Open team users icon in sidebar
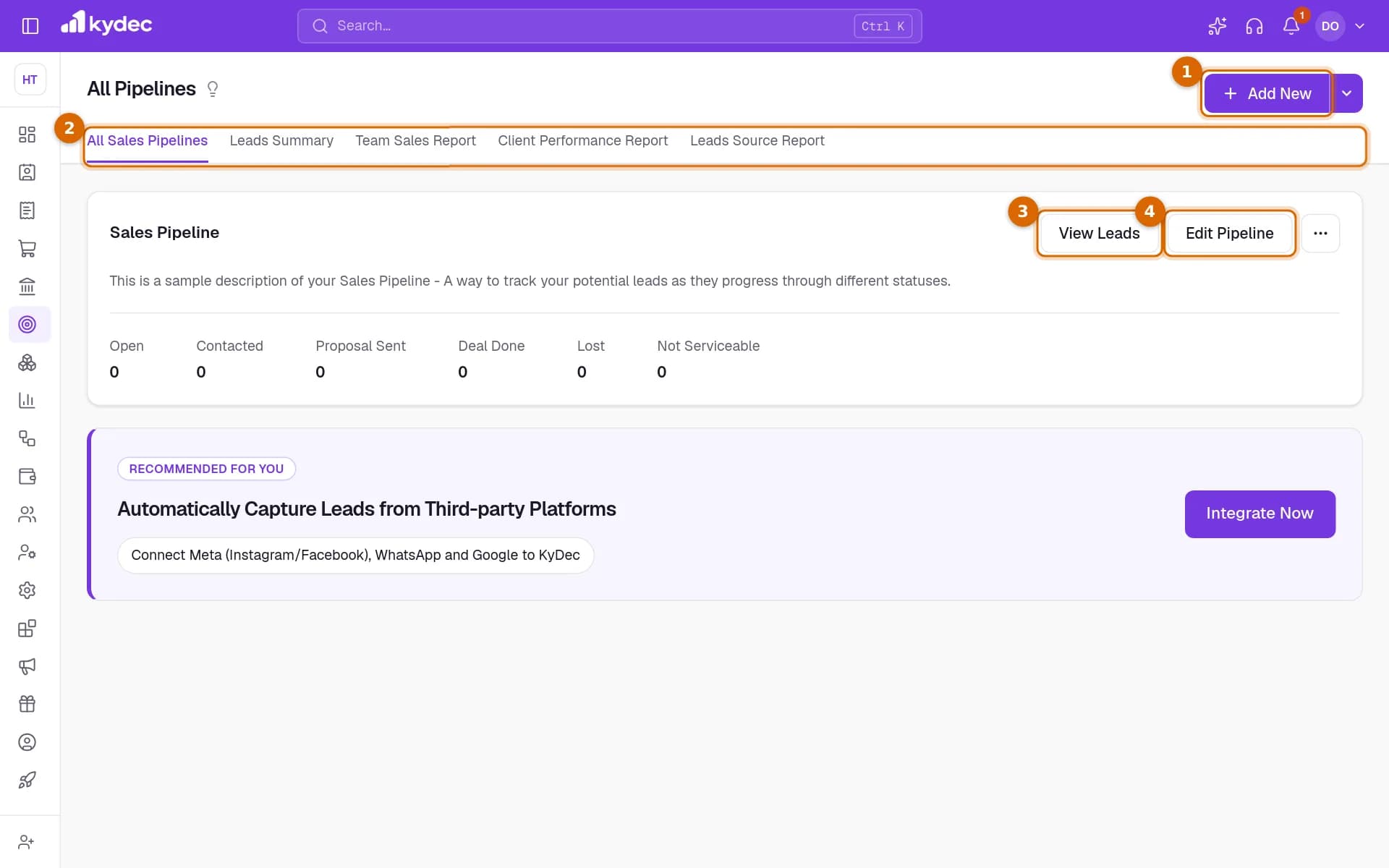The height and width of the screenshot is (868, 1389). click(27, 514)
